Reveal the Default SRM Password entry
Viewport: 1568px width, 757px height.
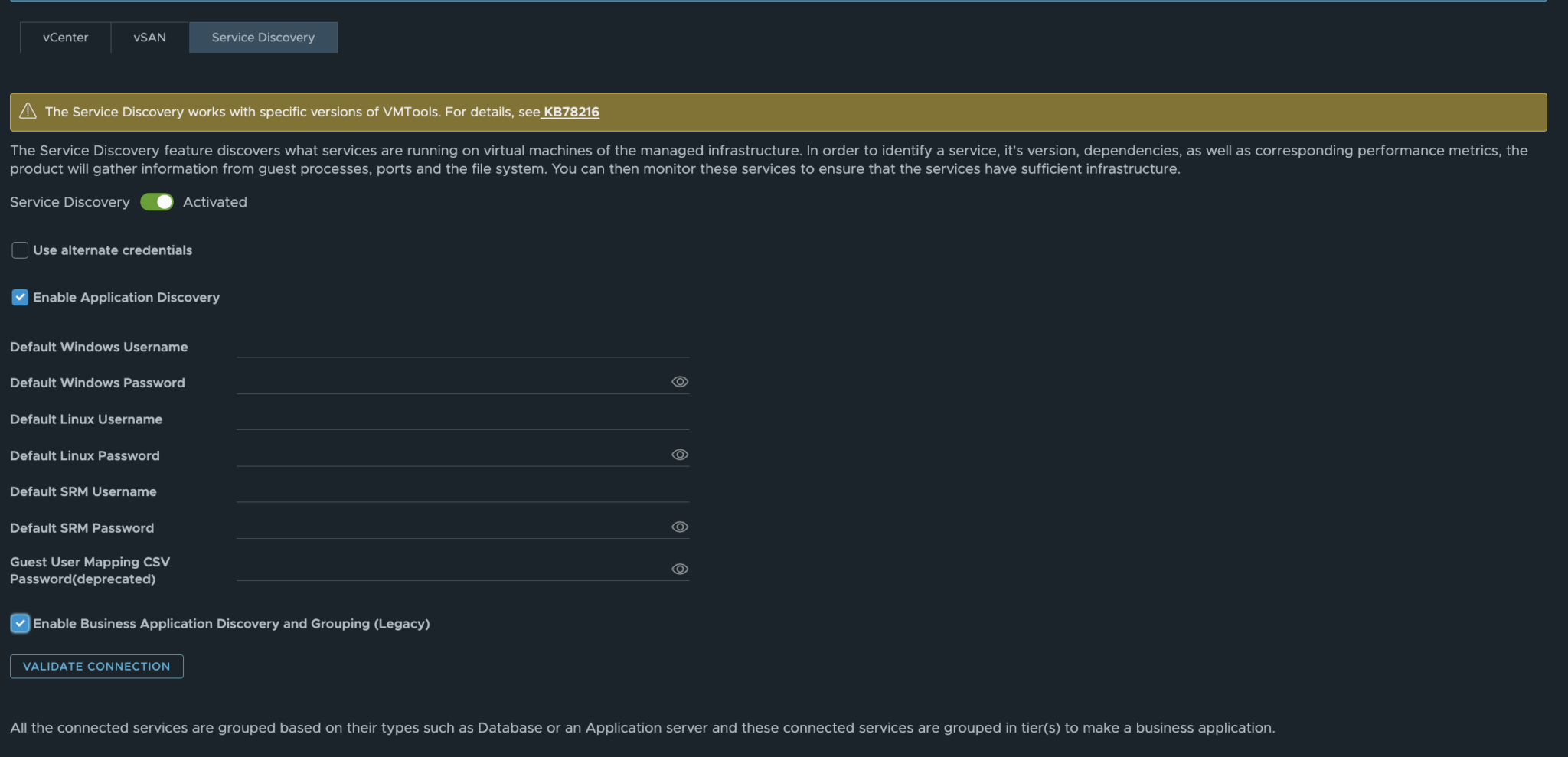point(680,526)
